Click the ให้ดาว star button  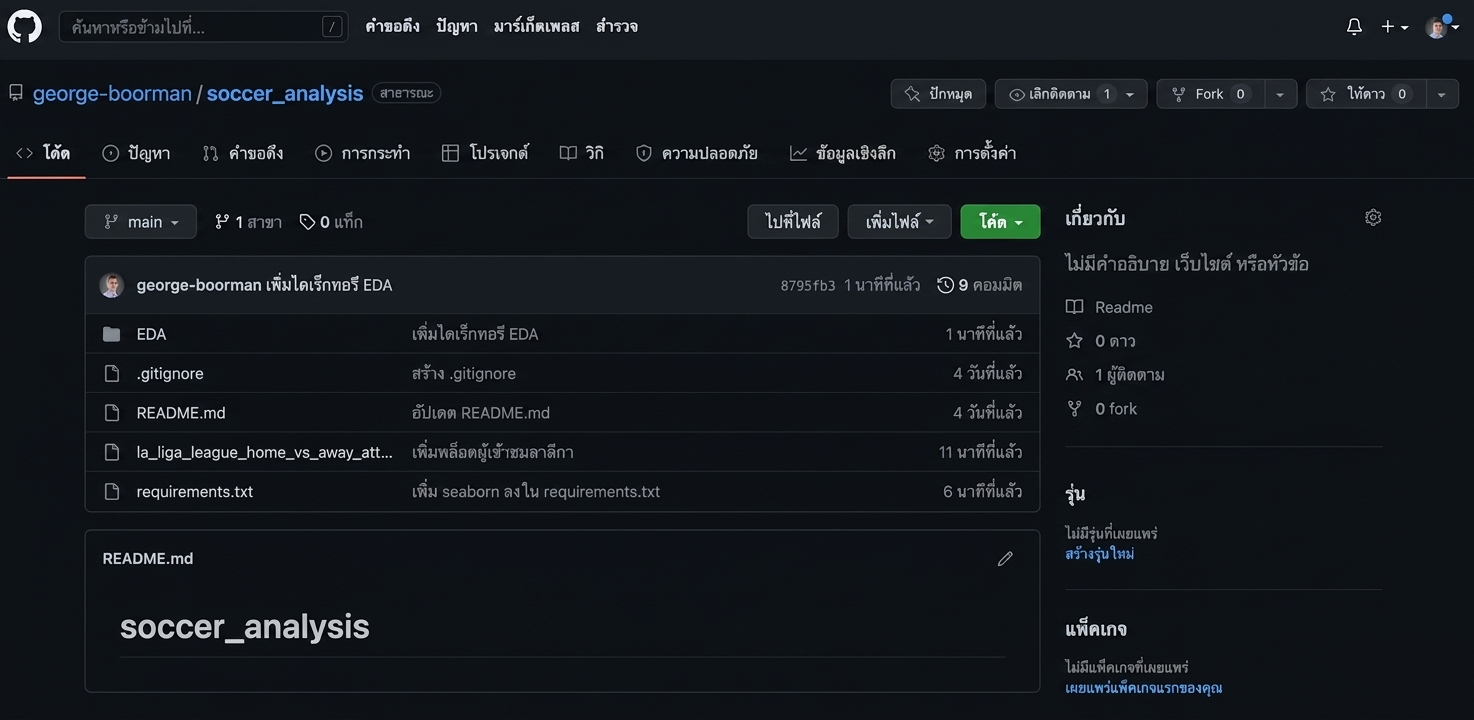(x=1365, y=94)
